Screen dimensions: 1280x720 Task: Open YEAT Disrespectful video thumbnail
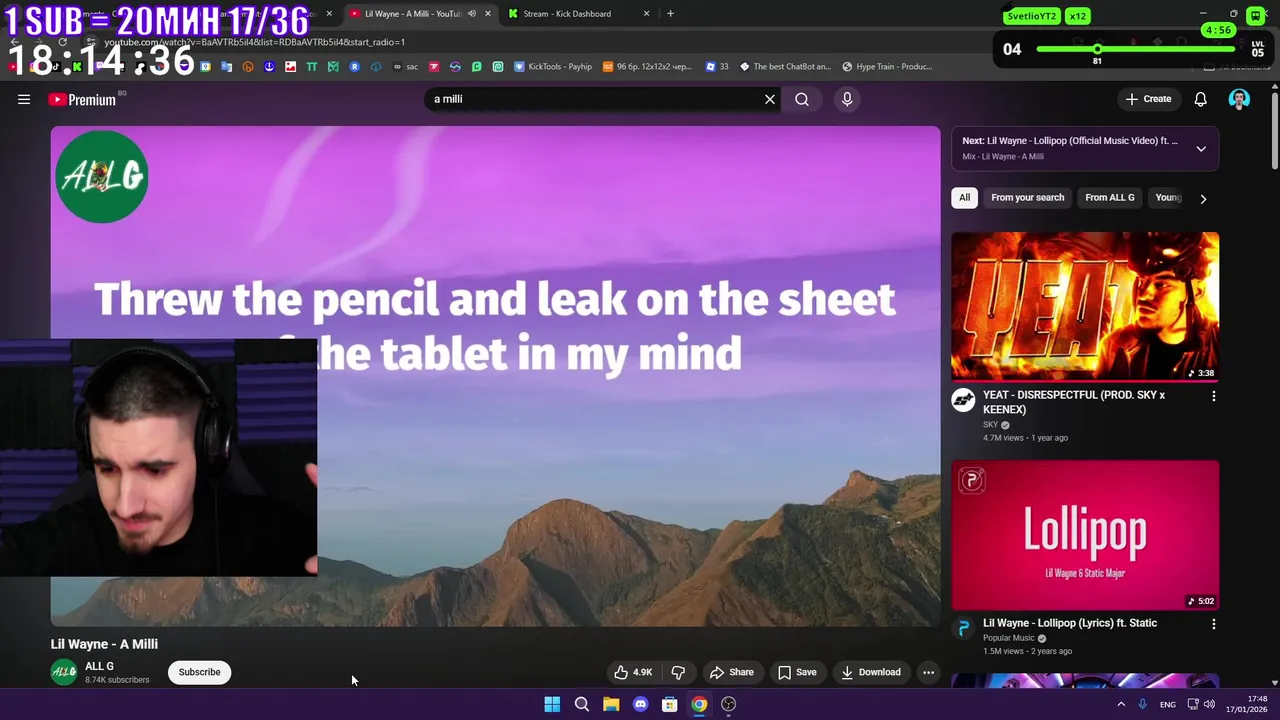click(1085, 306)
